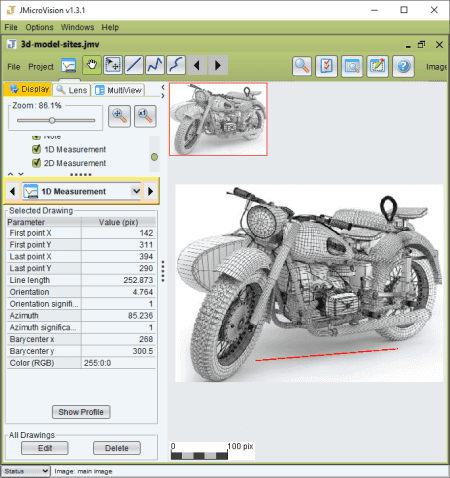Screen dimensions: 450x478
Task: Click the horizontal dotted divider handle
Action: pyautogui.click(x=81, y=174)
